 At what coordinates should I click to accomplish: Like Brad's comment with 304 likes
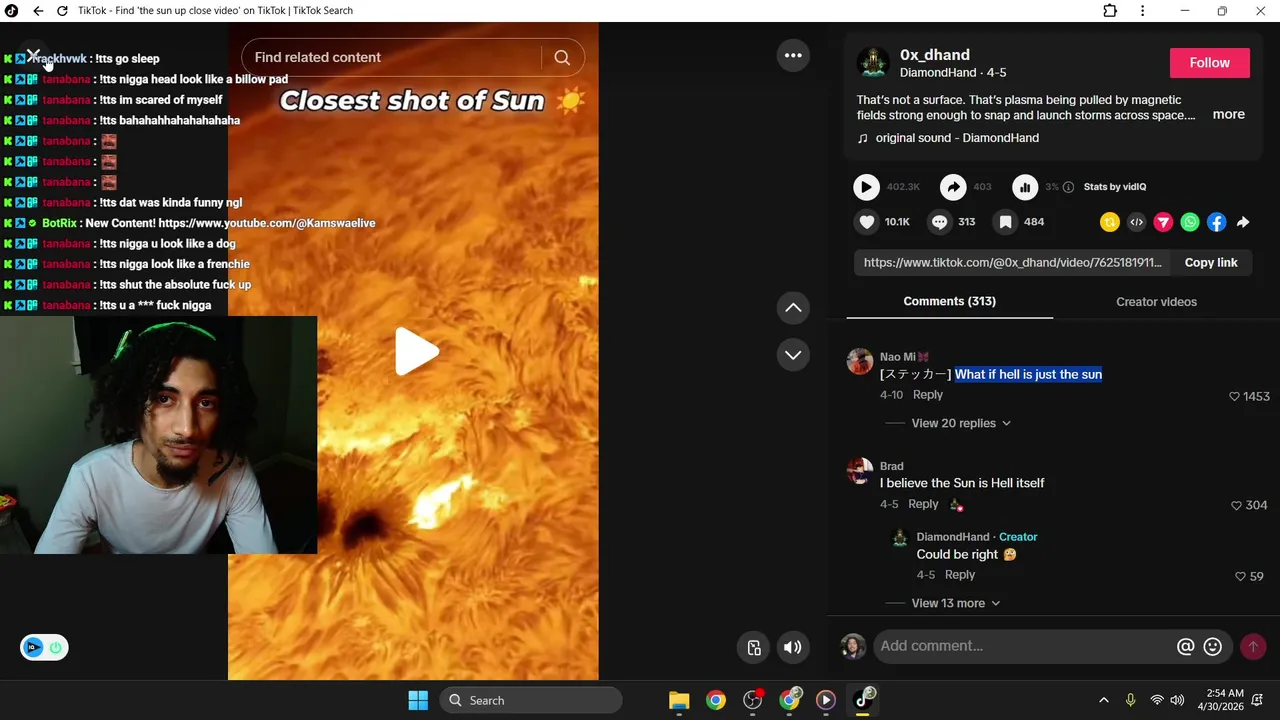(x=1236, y=506)
